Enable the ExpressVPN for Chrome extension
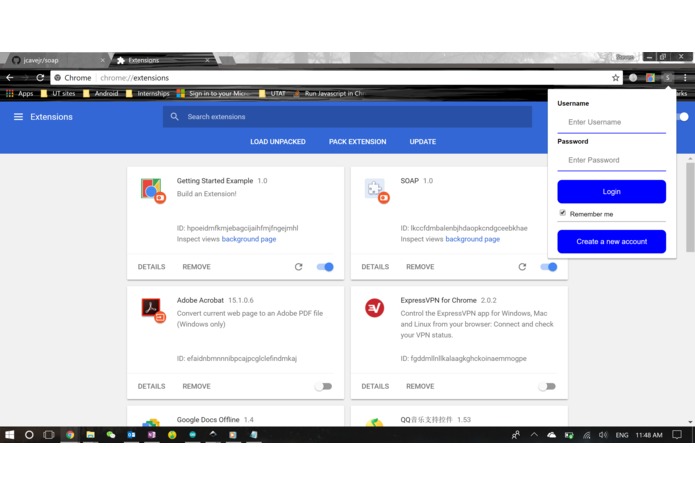The height and width of the screenshot is (494, 695). coord(547,386)
